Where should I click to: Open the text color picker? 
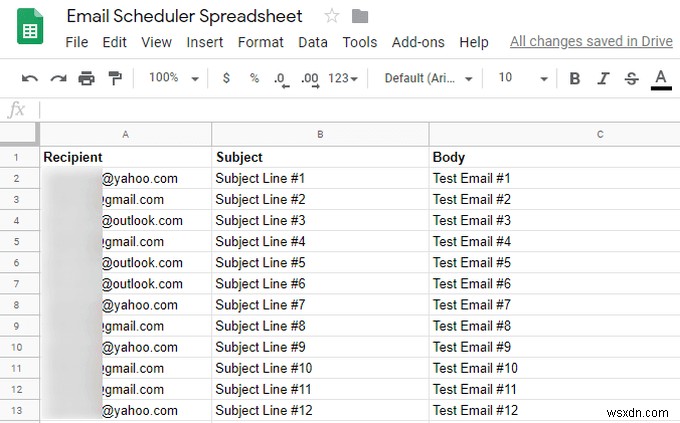(x=660, y=79)
